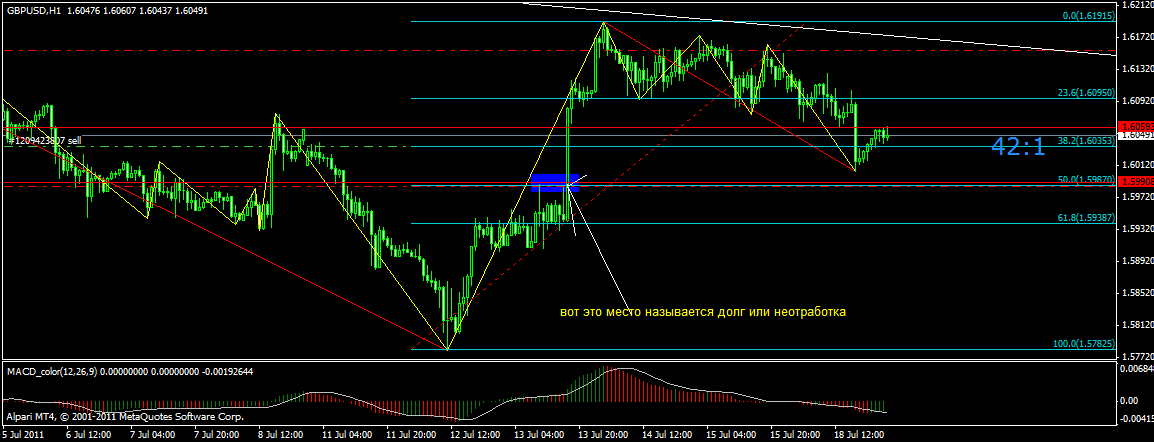This screenshot has width=1154, height=442.
Task: Click the 1.59320 price axis label
Action: [1137, 229]
